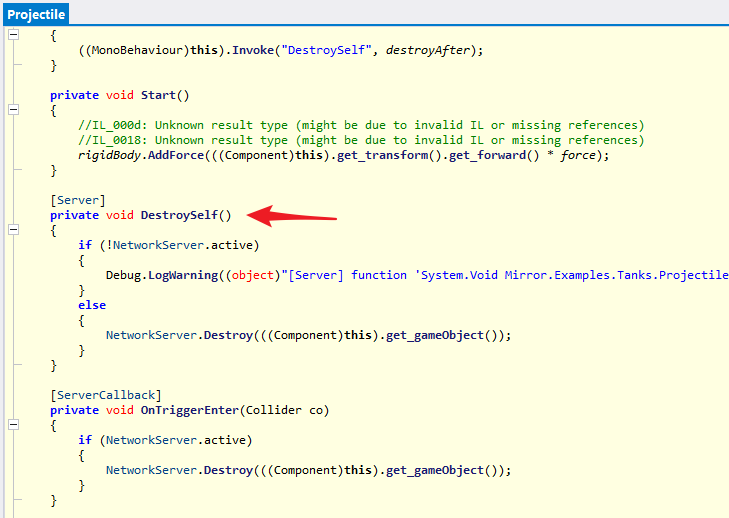The width and height of the screenshot is (729, 518).
Task: Click NetworkServer in OnTriggerEnter's if condition
Action: [x=151, y=440]
